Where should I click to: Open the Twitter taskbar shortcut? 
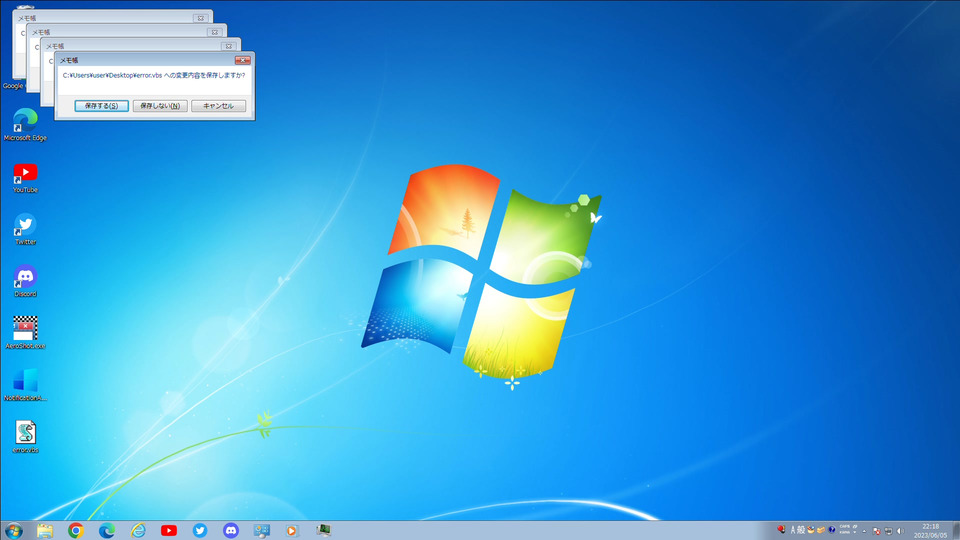pyautogui.click(x=200, y=530)
